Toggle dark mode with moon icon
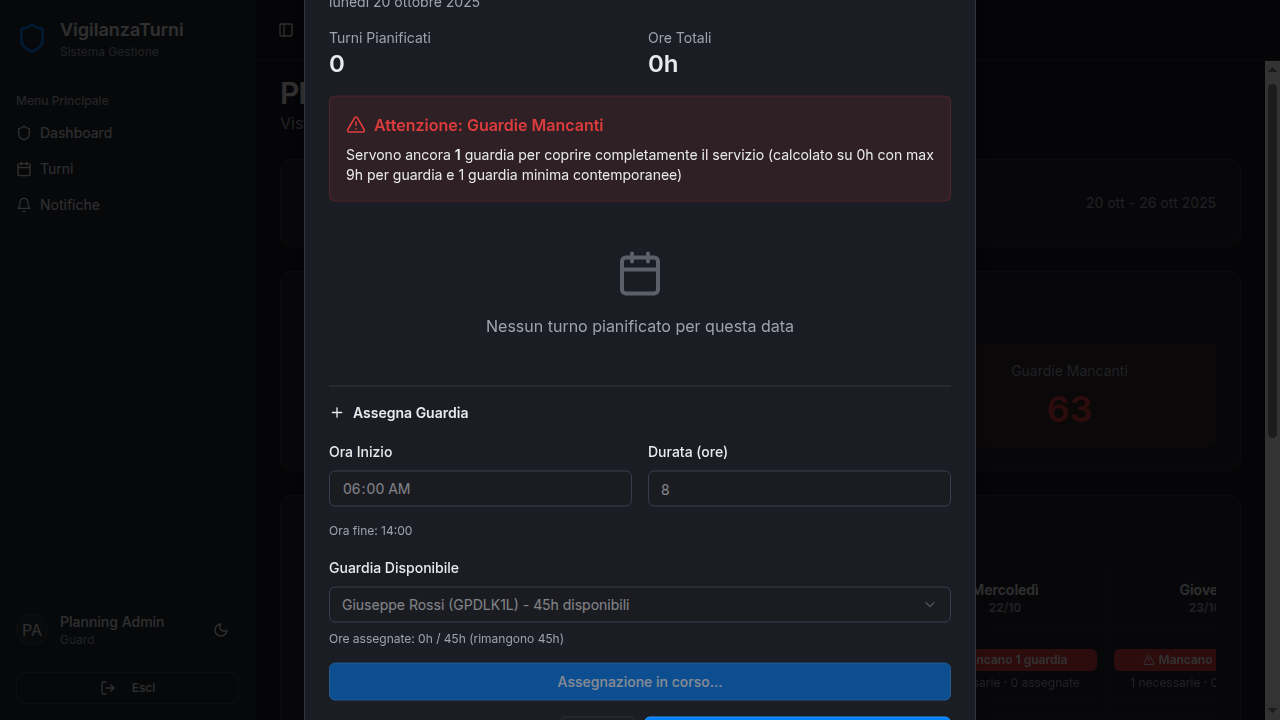The width and height of the screenshot is (1280, 720). (221, 630)
